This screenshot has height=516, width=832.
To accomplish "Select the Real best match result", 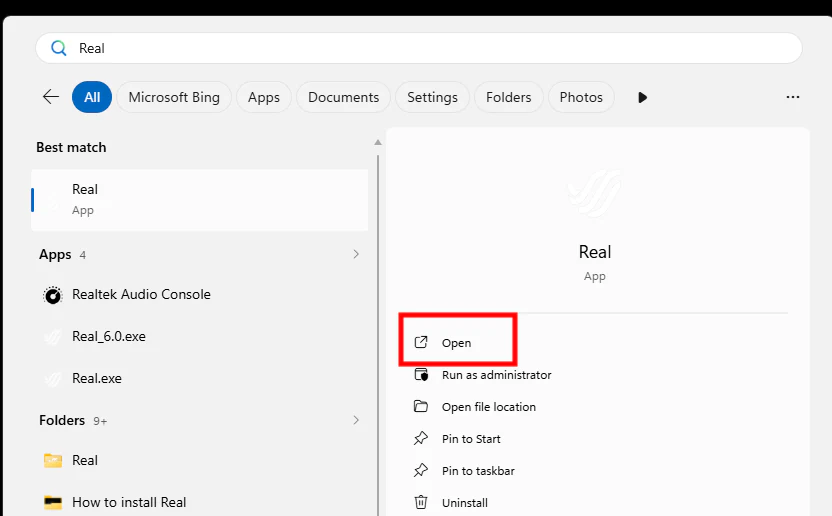I will click(200, 200).
